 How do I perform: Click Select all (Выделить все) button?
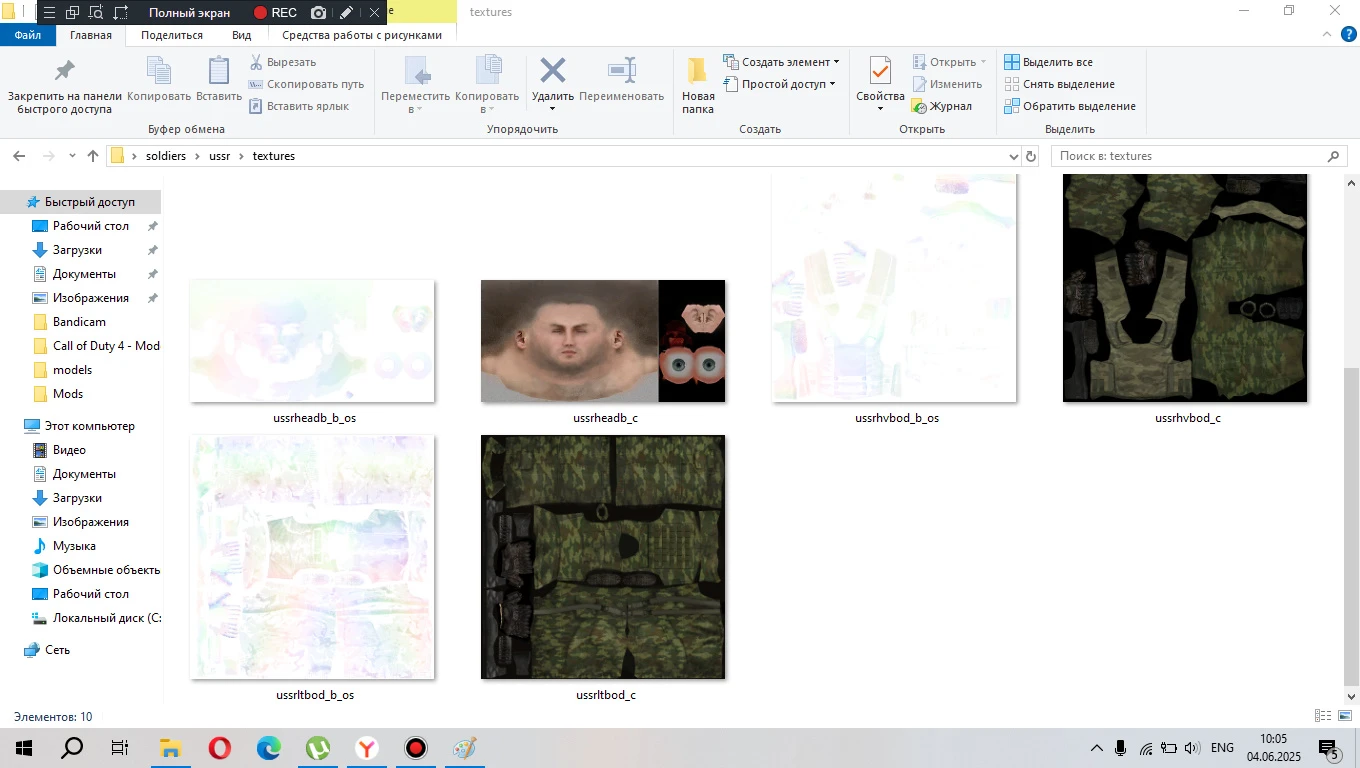coord(1048,62)
